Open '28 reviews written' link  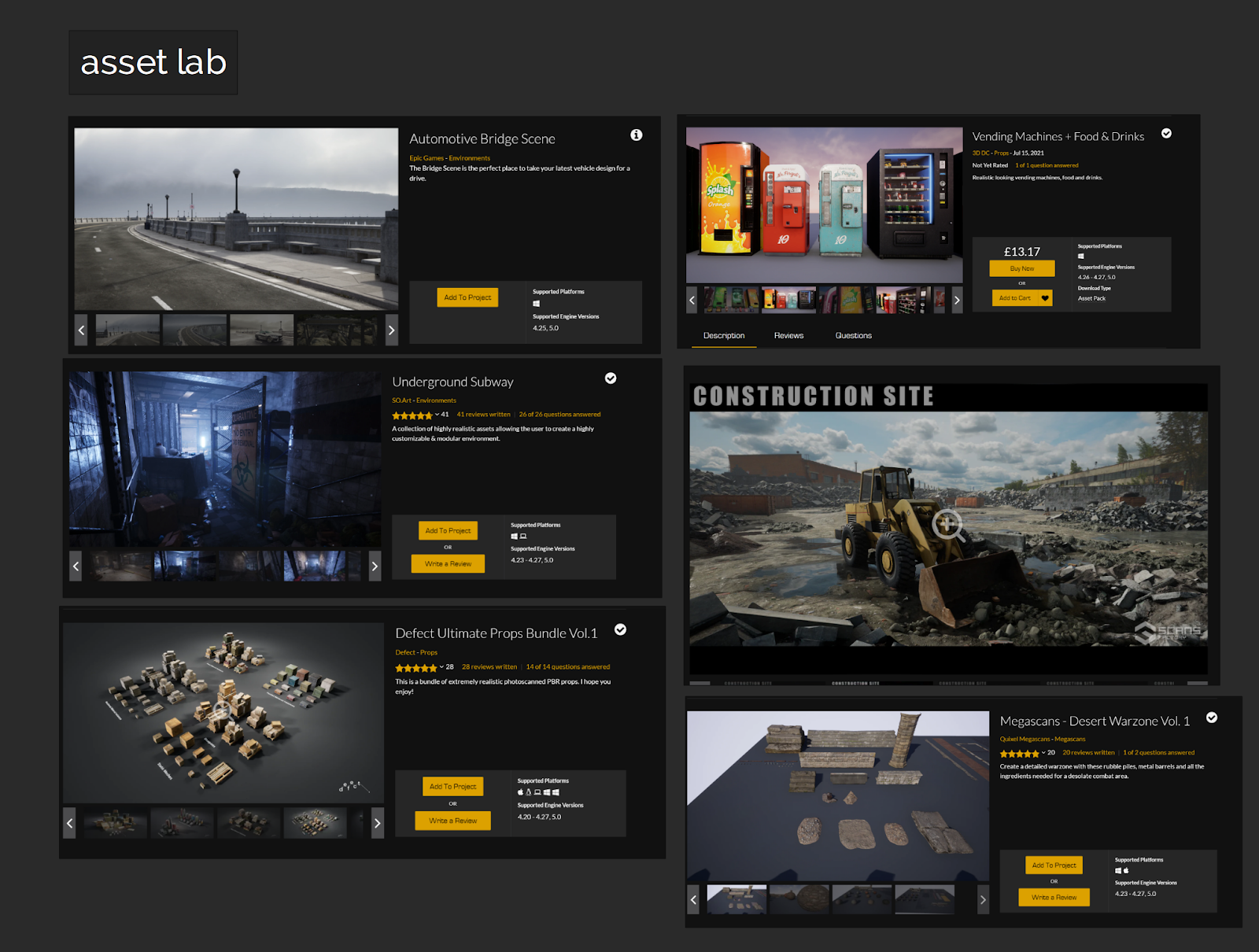pos(489,667)
